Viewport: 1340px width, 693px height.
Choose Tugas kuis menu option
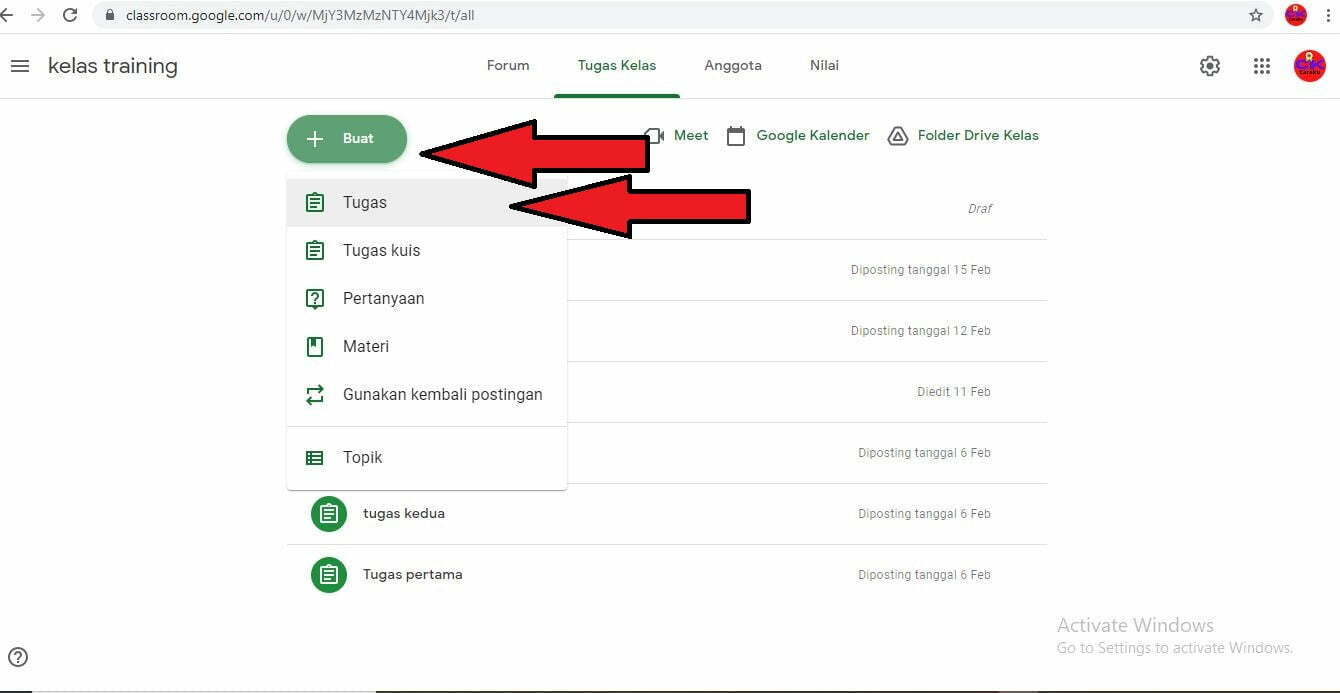pos(381,251)
